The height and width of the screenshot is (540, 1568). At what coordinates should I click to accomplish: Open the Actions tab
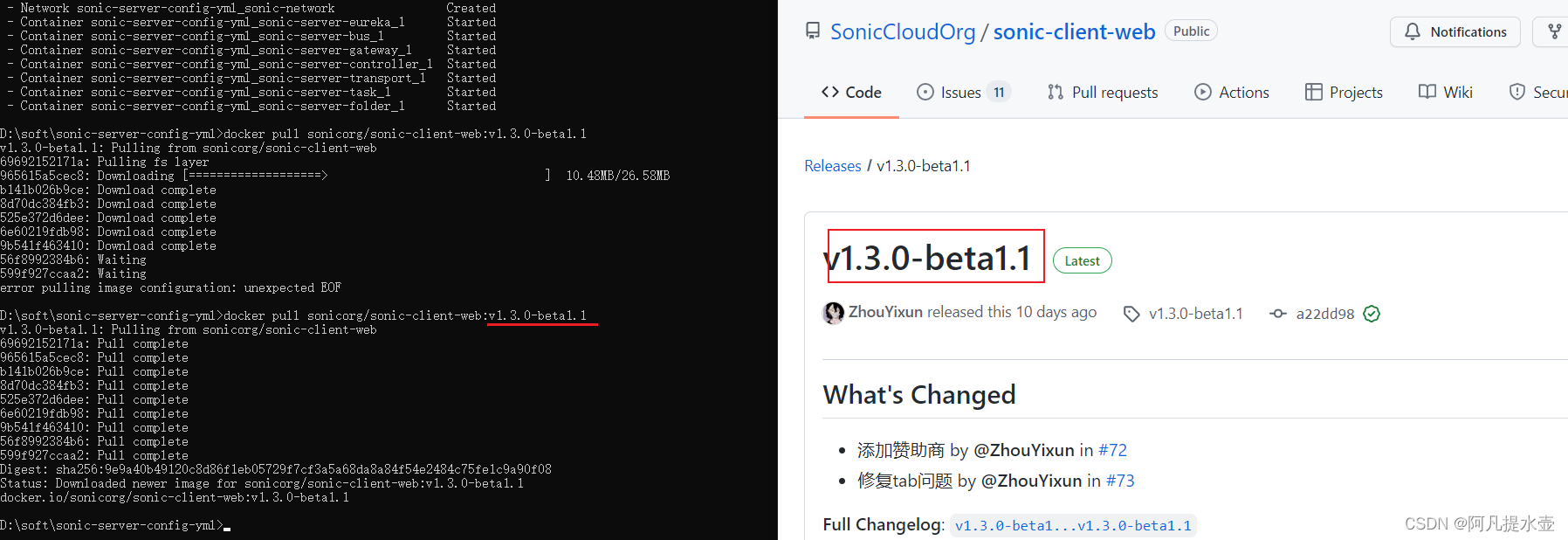(1232, 92)
